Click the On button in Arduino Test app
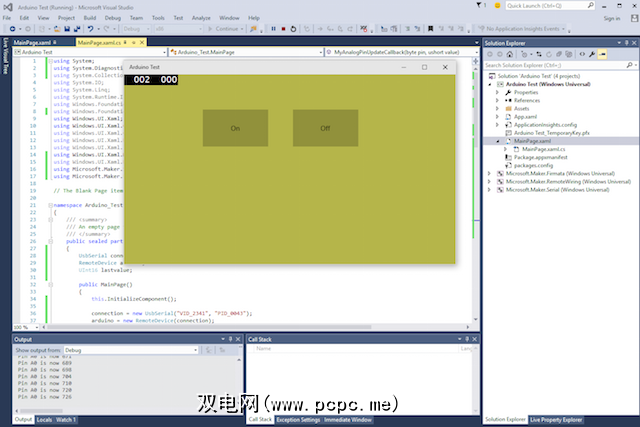 (235, 128)
